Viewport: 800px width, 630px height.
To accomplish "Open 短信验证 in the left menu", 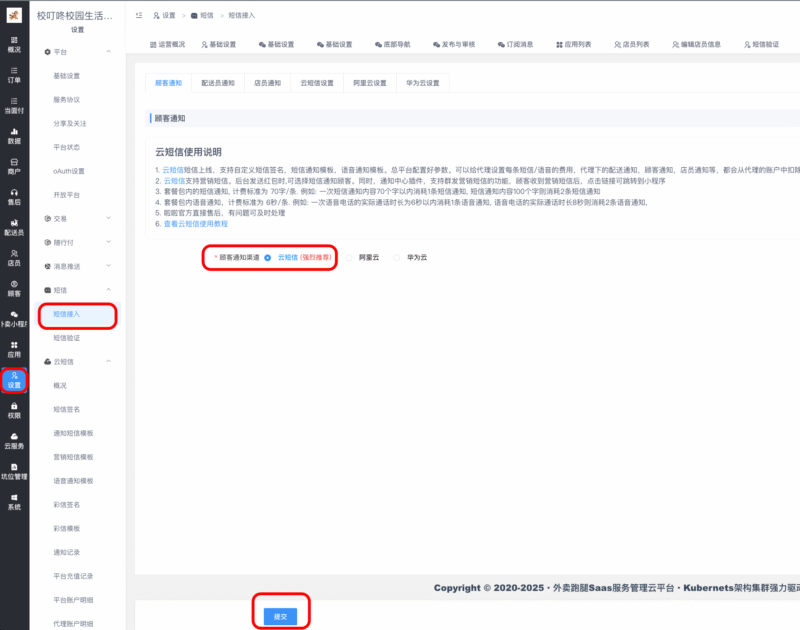I will (x=67, y=338).
